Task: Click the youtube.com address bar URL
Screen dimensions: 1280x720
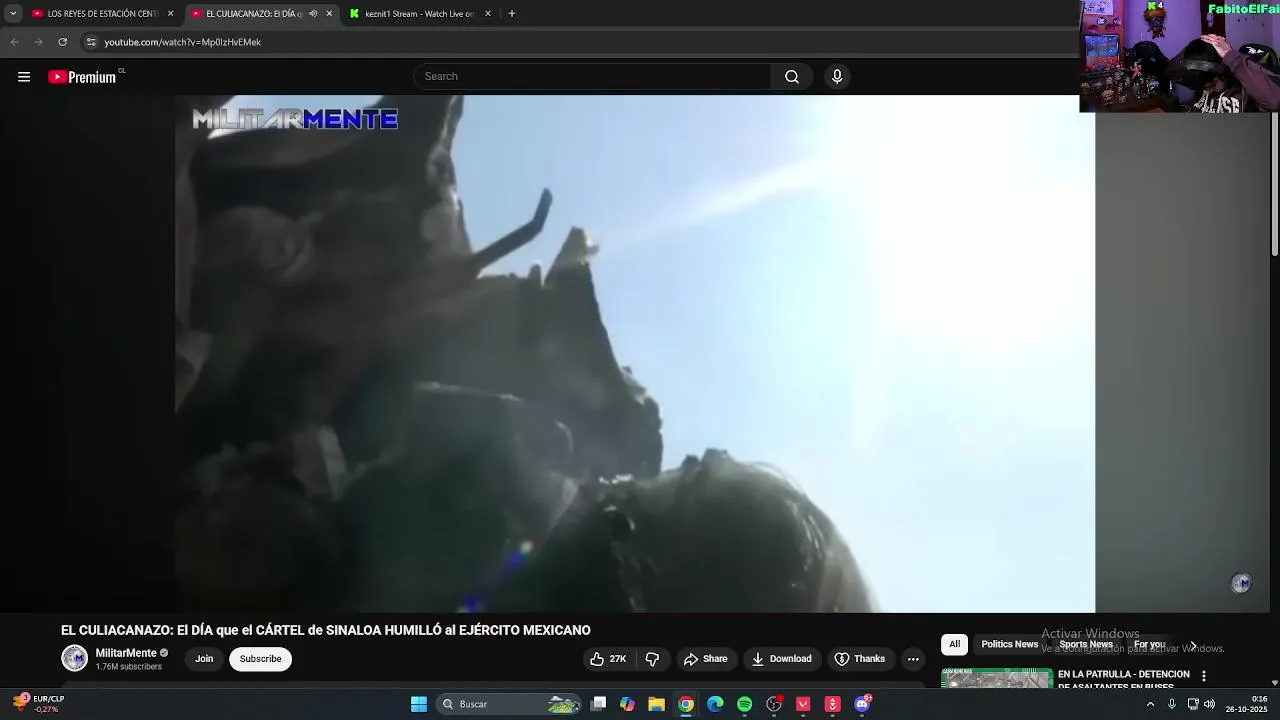Action: point(183,42)
